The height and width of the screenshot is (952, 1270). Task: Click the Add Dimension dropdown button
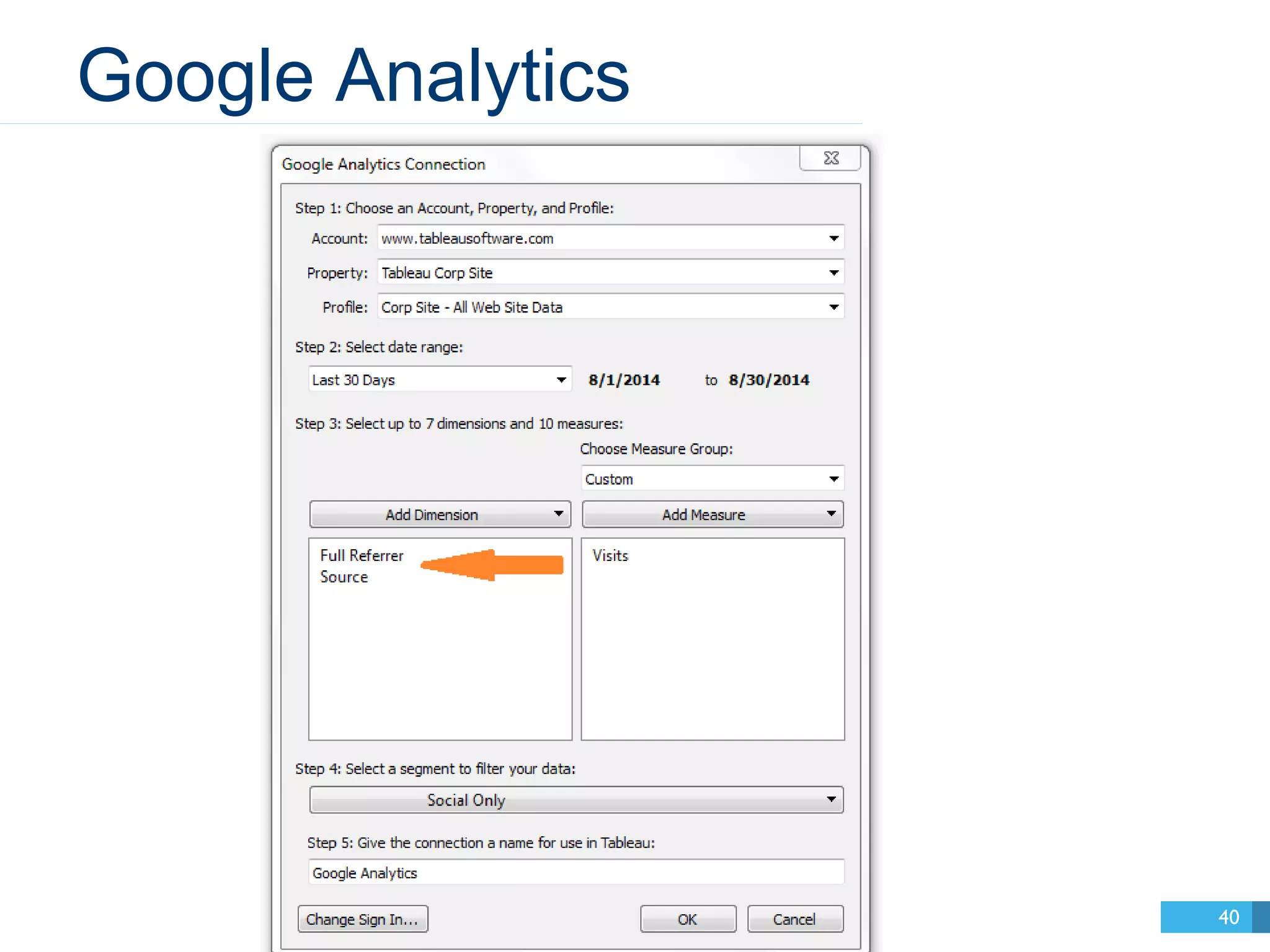click(440, 514)
